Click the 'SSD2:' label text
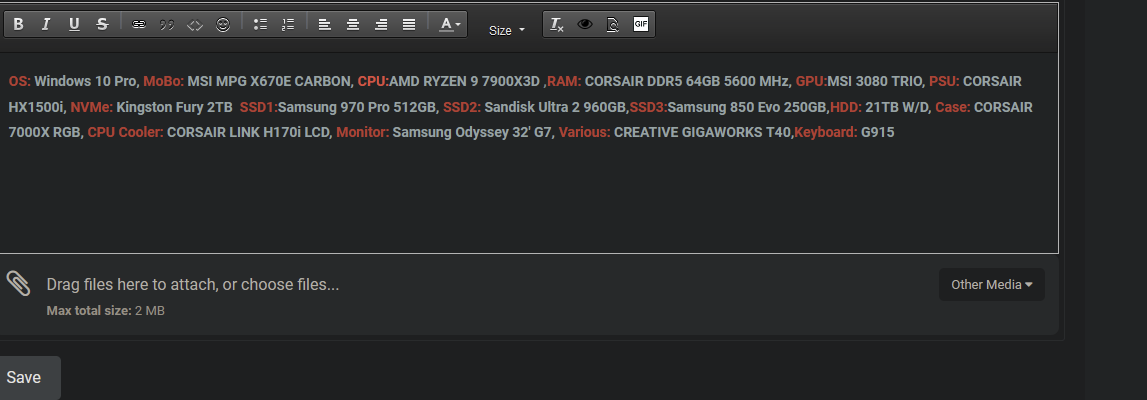 pos(462,107)
